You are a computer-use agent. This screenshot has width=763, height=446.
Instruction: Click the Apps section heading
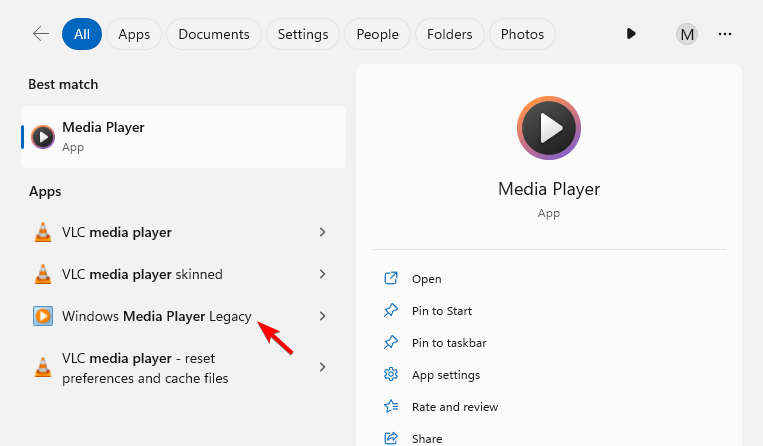(x=45, y=192)
